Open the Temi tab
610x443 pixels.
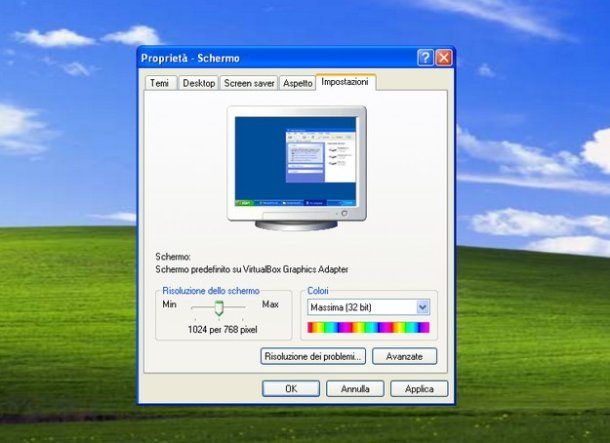click(x=160, y=83)
